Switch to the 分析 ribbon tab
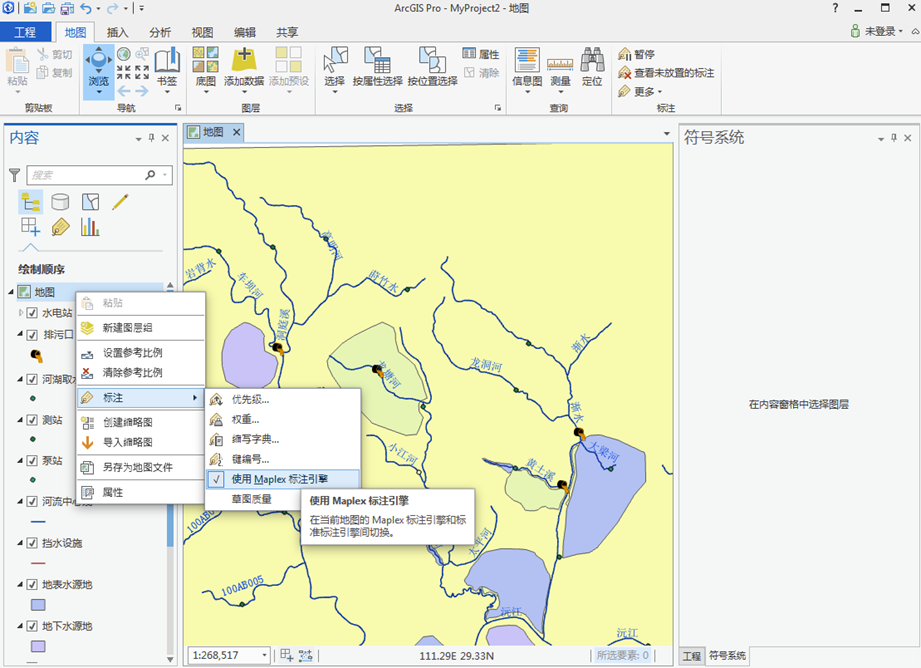 160,32
